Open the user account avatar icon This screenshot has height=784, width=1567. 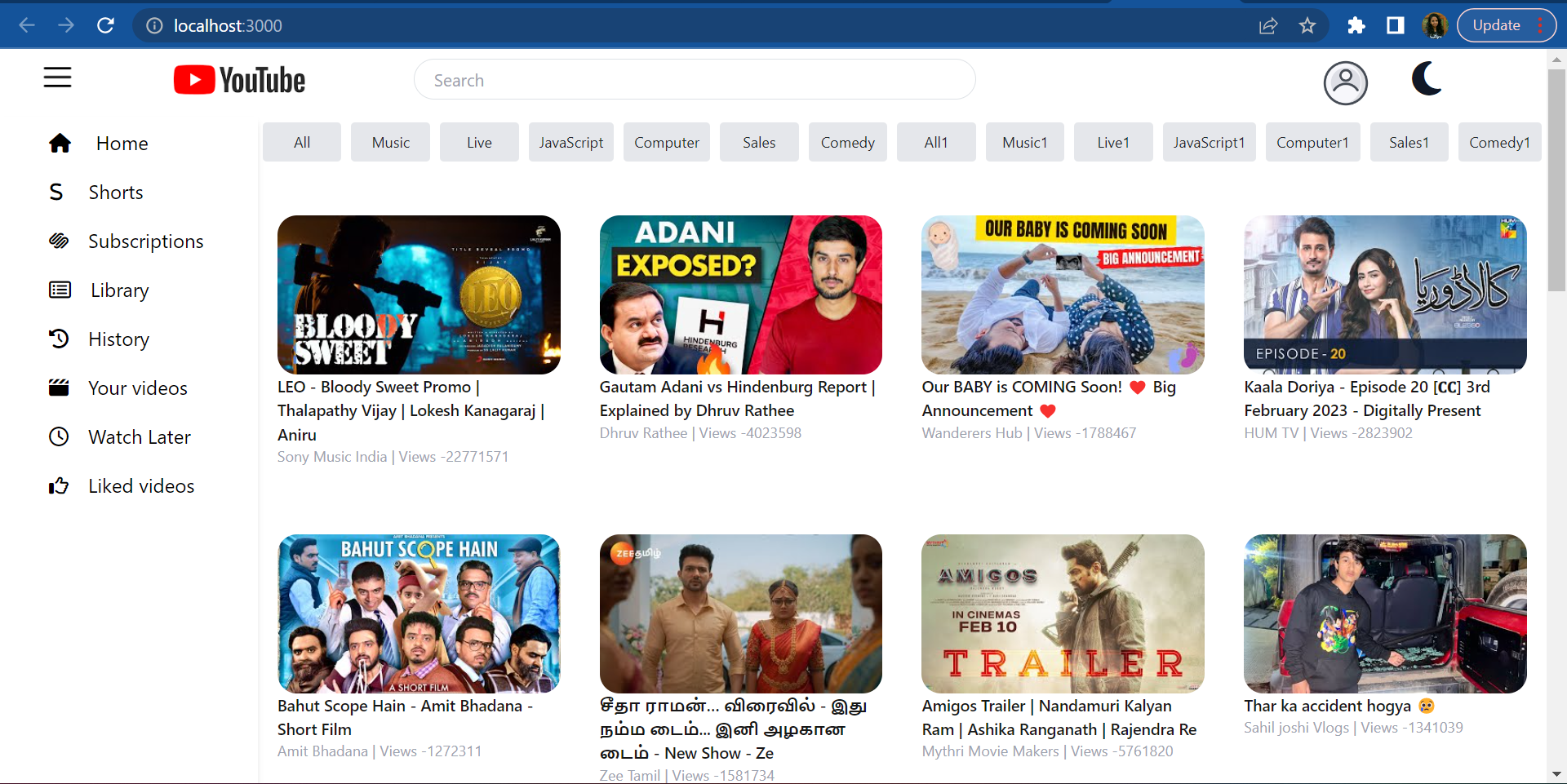click(1345, 82)
